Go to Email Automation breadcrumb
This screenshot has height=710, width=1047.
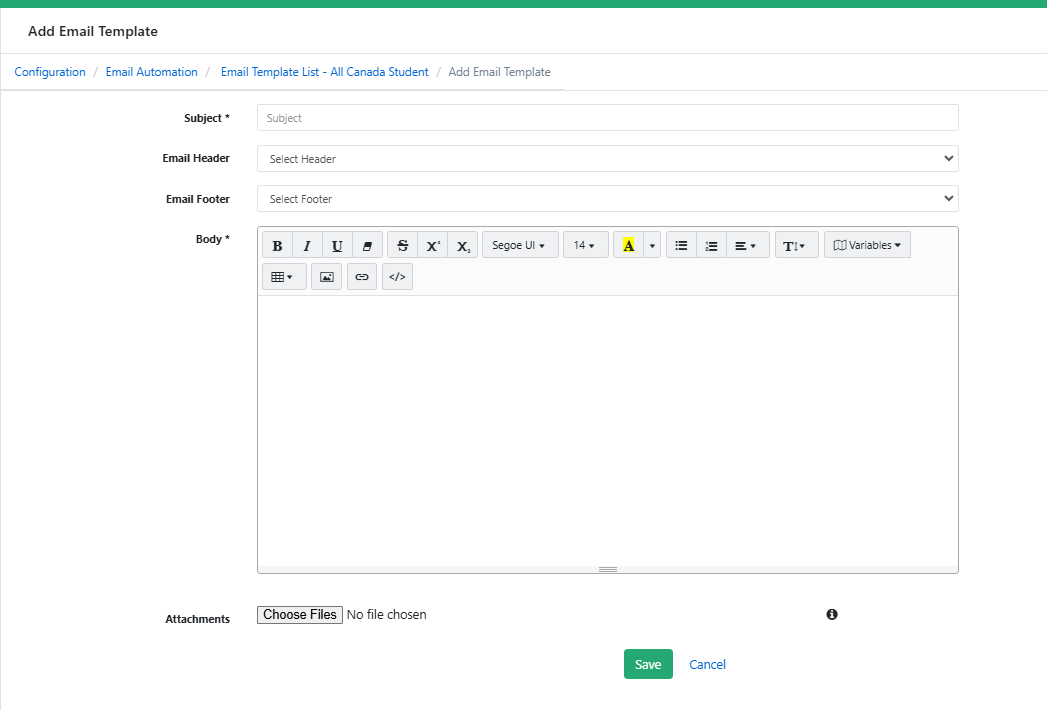tap(152, 72)
